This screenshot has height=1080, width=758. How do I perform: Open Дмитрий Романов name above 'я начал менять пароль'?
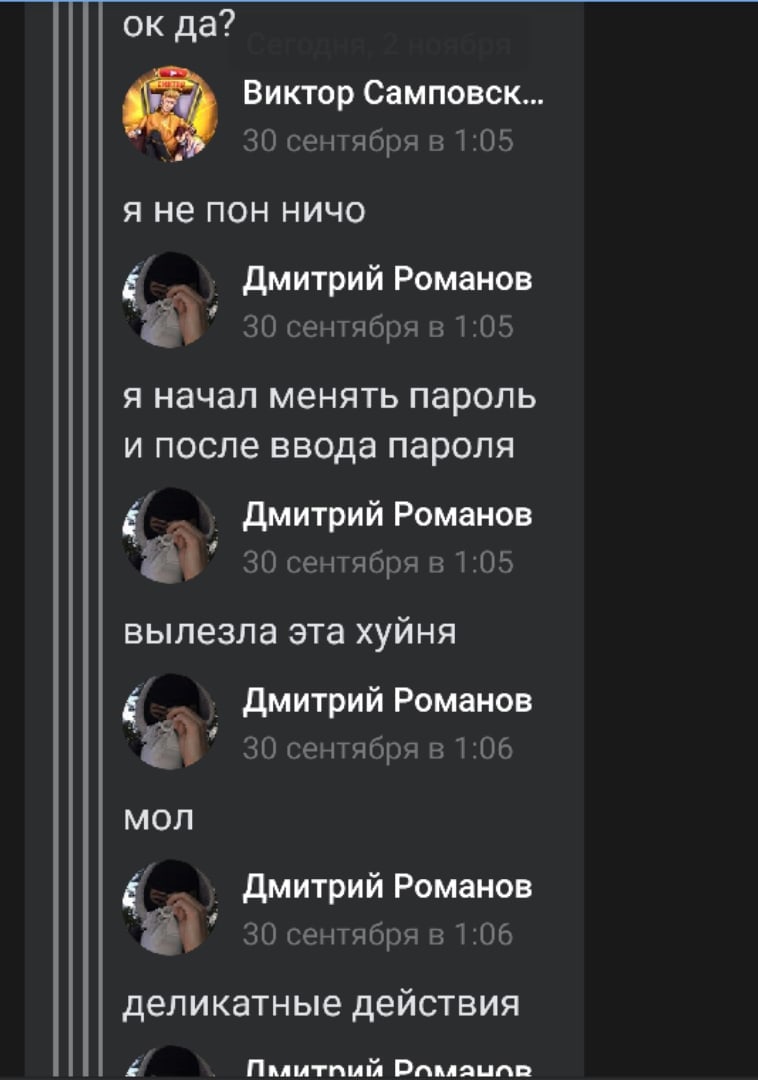click(387, 279)
